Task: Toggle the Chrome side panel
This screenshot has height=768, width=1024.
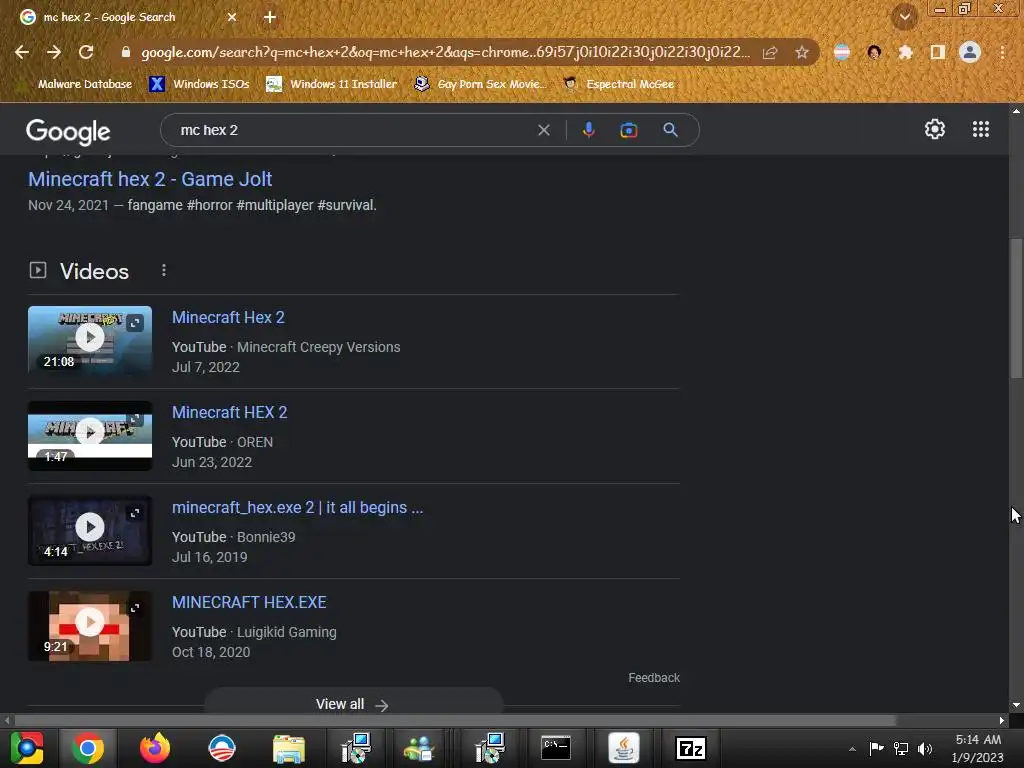Action: click(x=938, y=52)
